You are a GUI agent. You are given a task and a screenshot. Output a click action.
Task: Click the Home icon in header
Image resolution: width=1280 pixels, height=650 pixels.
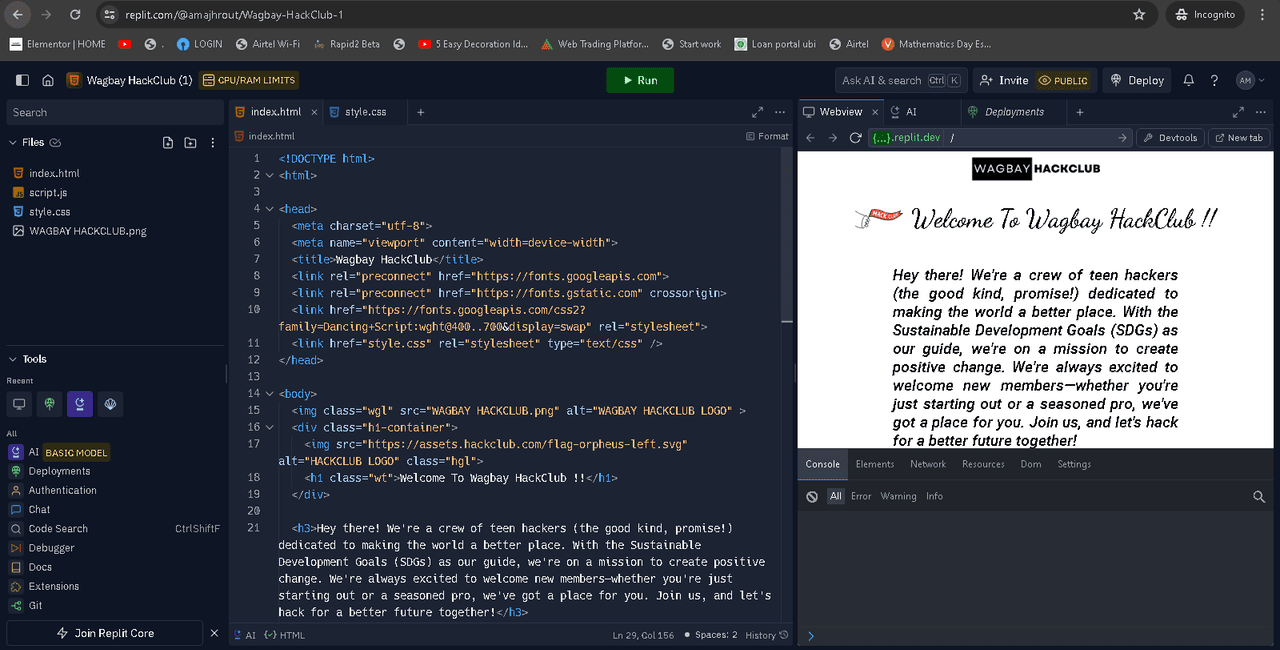(48, 80)
